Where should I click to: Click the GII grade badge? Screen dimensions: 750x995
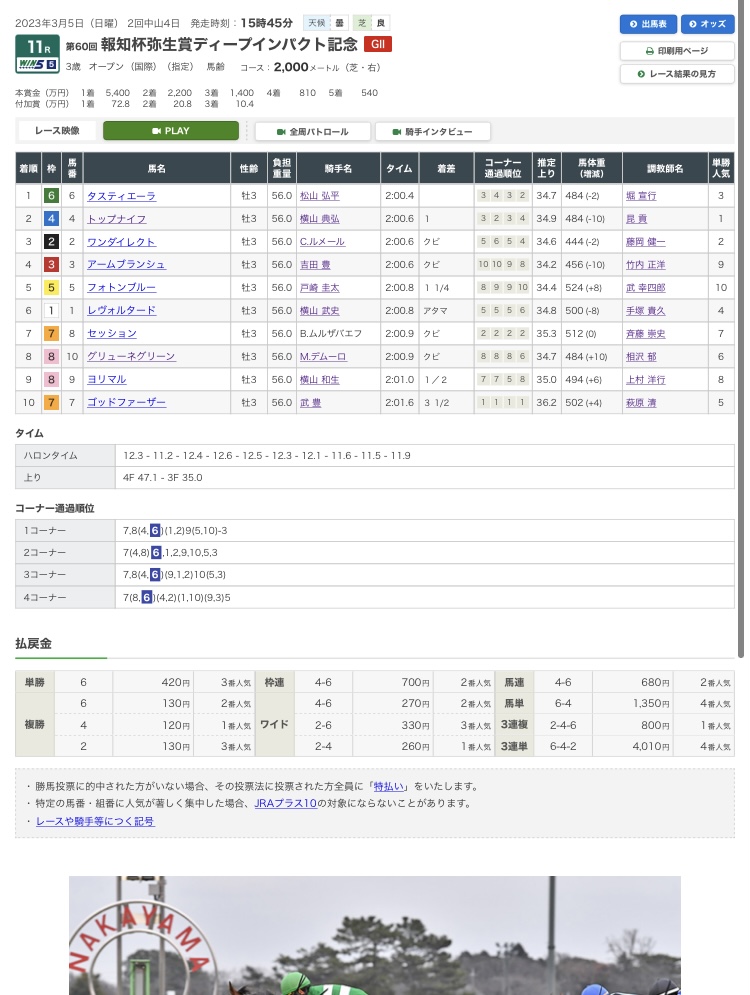pos(378,44)
